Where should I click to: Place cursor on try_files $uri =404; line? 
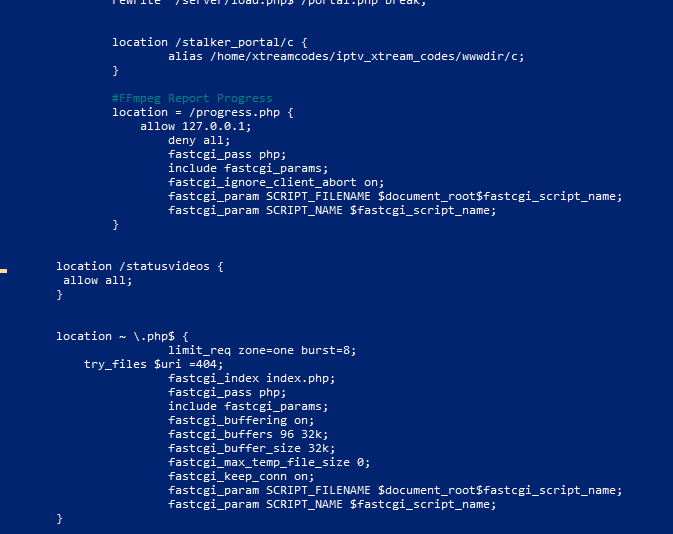tap(154, 364)
